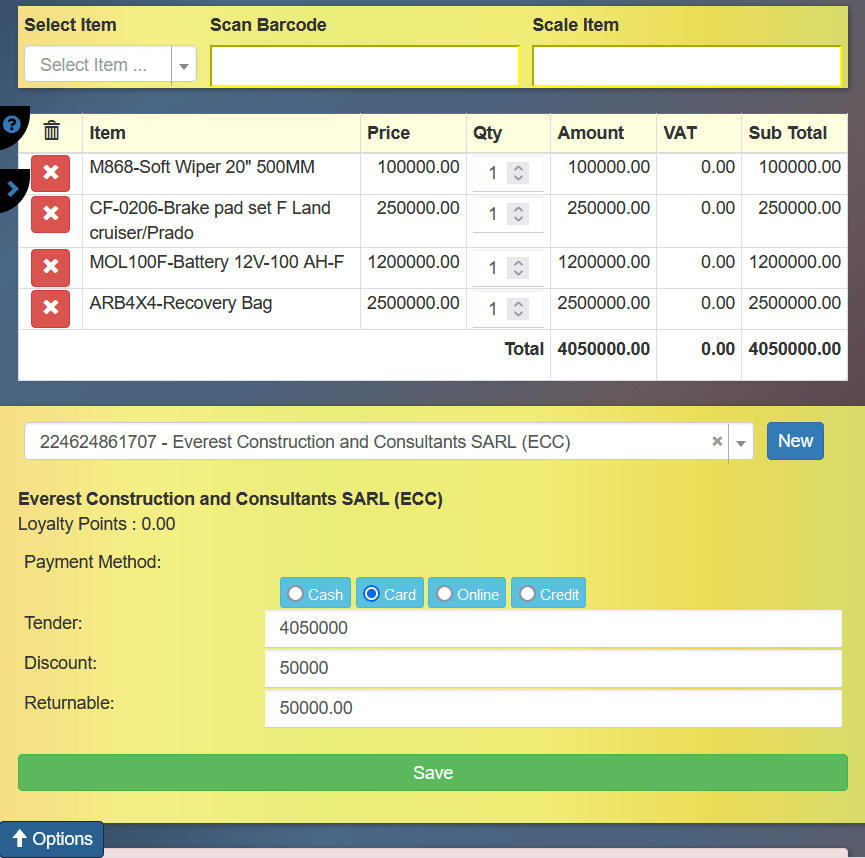Select Credit payment option
The width and height of the screenshot is (865, 858).
[547, 594]
